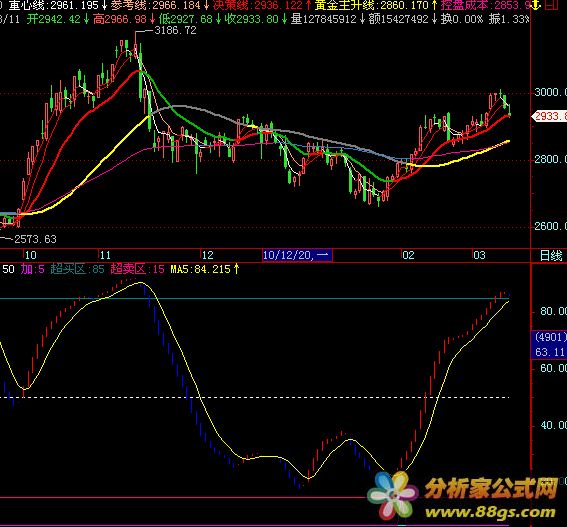Open the 日线 period selector

tap(551, 256)
